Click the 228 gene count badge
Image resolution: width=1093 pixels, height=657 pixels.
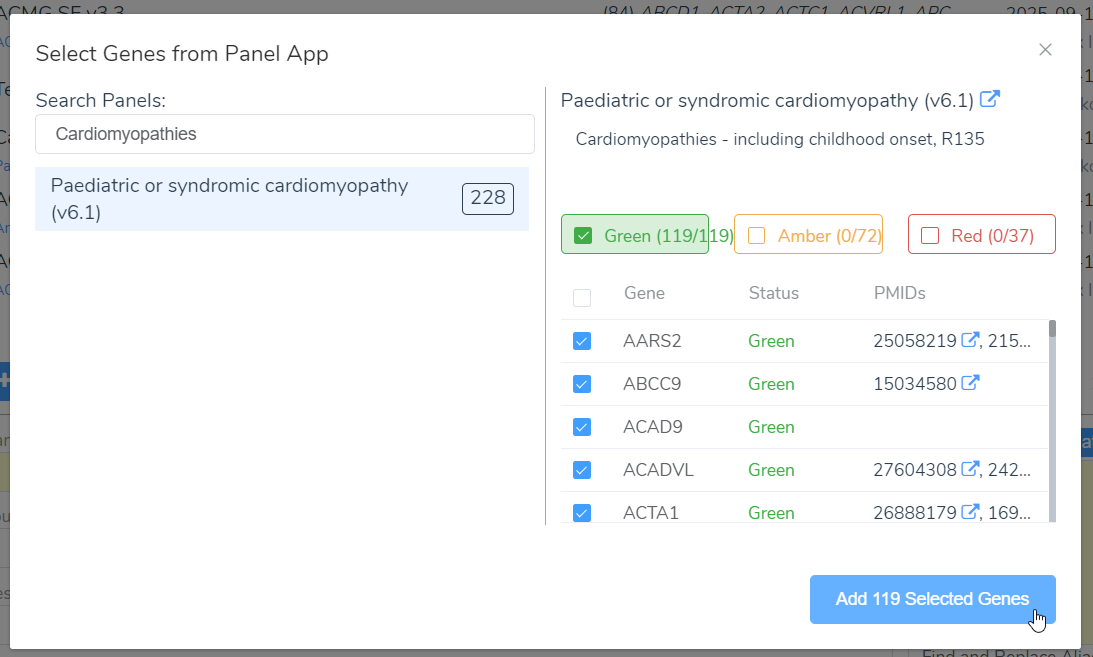(x=488, y=198)
